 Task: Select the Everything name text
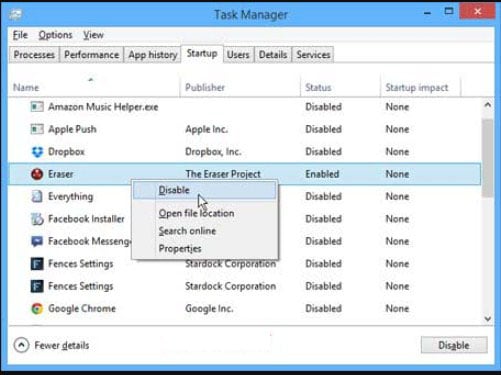(x=71, y=196)
